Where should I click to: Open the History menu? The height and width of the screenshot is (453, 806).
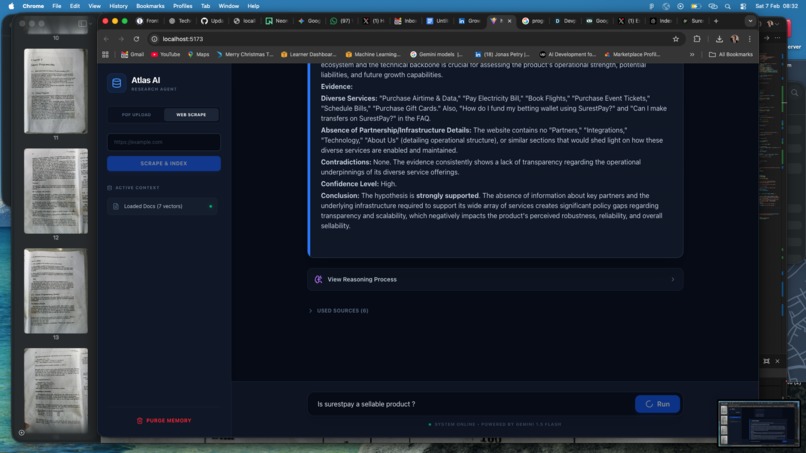tap(118, 6)
